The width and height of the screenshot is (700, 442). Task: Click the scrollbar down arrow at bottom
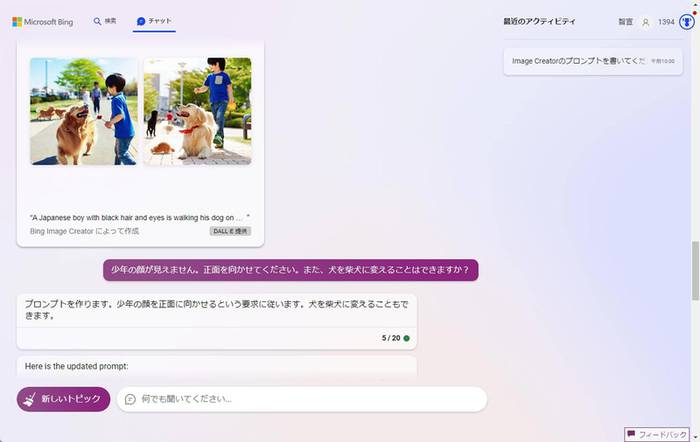click(695, 438)
